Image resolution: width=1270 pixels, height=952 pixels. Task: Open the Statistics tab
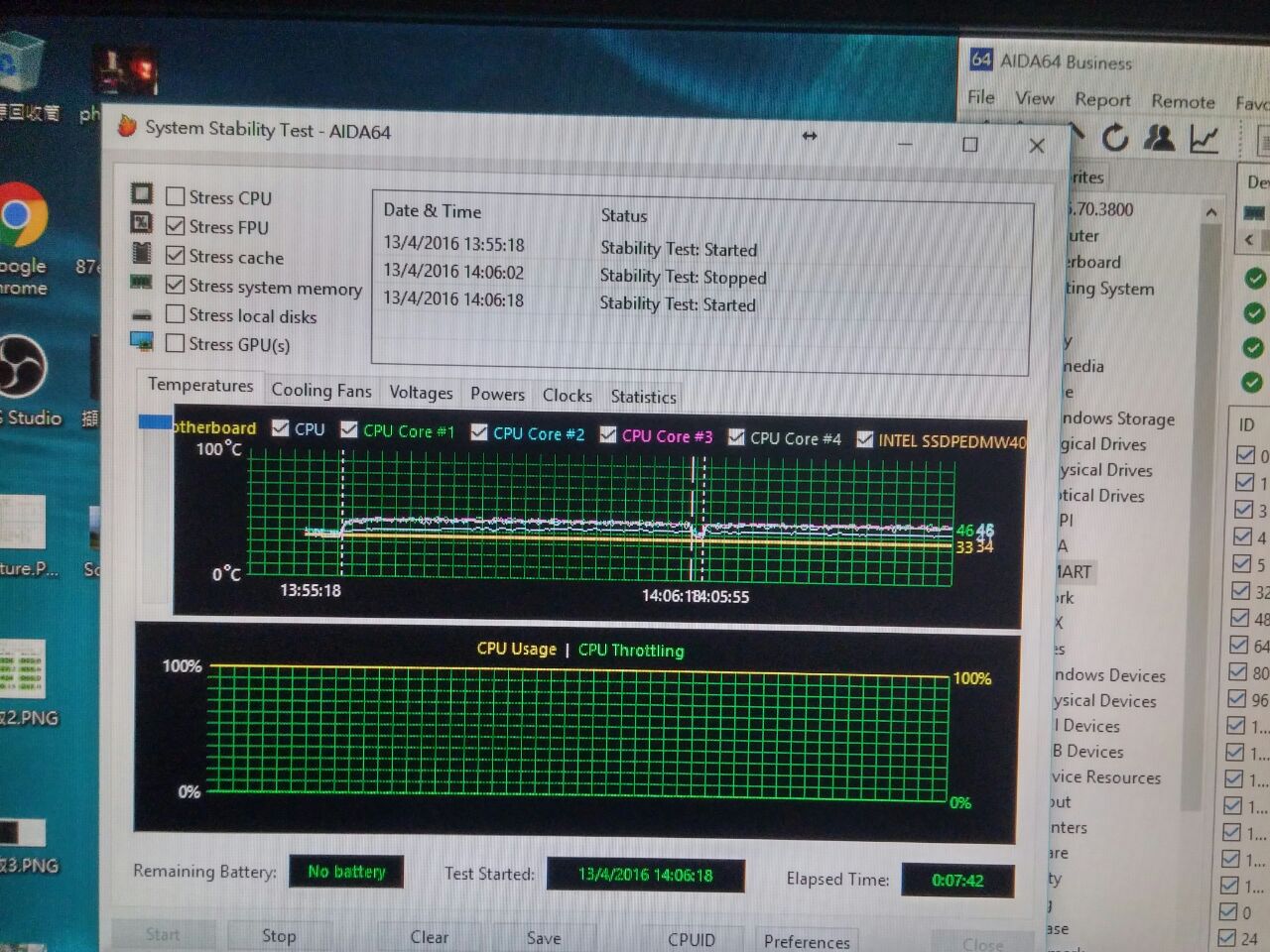pyautogui.click(x=643, y=397)
